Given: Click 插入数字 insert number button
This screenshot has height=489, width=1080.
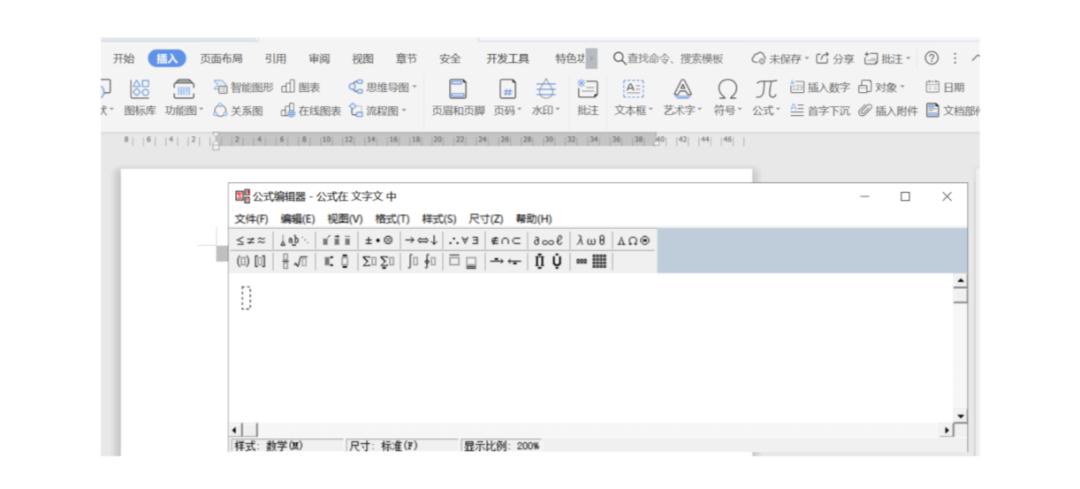Looking at the screenshot, I should [820, 87].
